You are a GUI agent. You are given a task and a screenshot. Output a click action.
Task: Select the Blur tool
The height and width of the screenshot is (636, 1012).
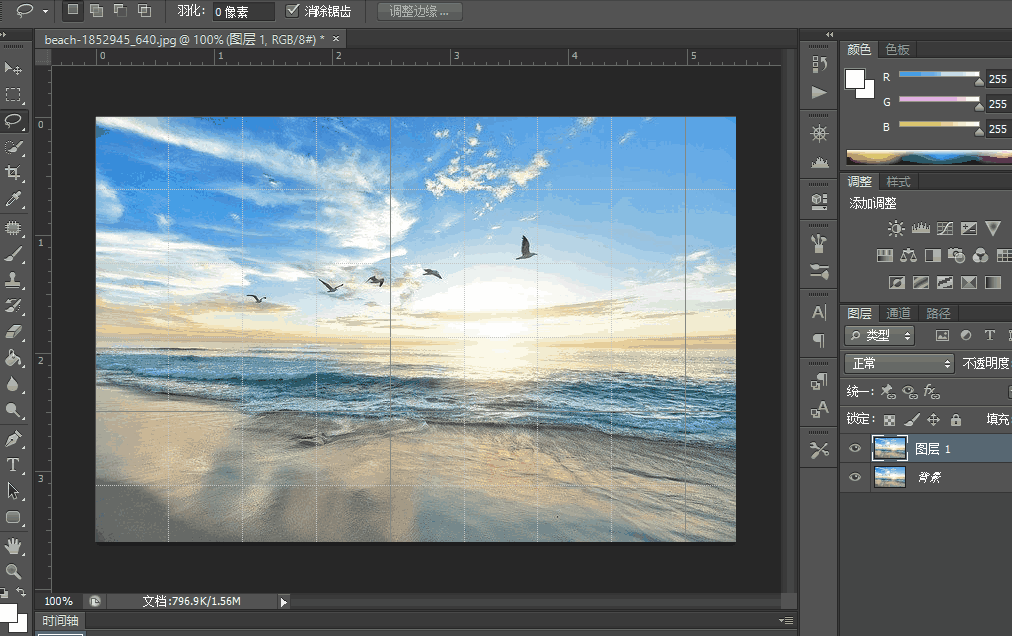13,384
